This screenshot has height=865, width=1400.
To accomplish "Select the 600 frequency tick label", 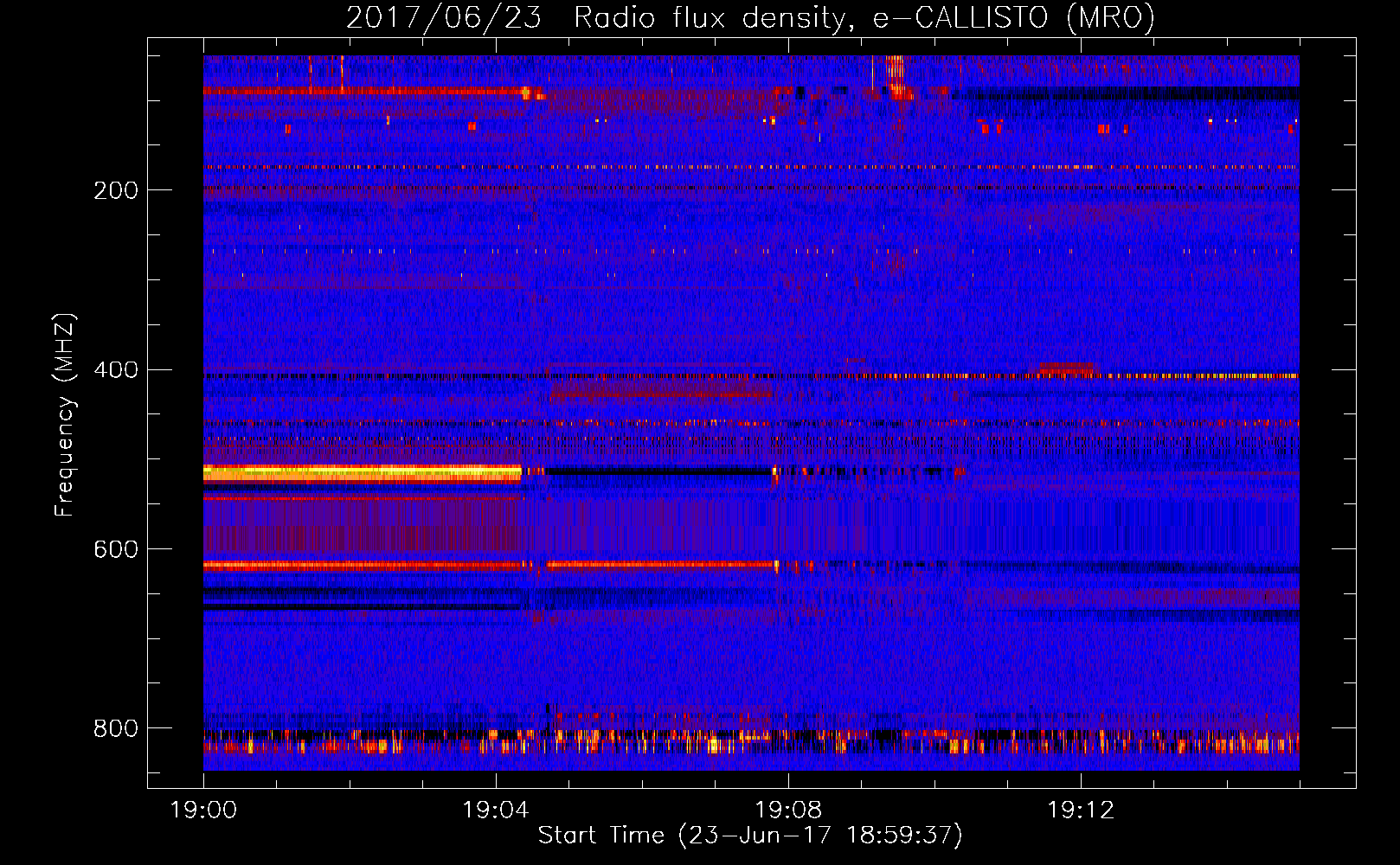I will coord(116,550).
